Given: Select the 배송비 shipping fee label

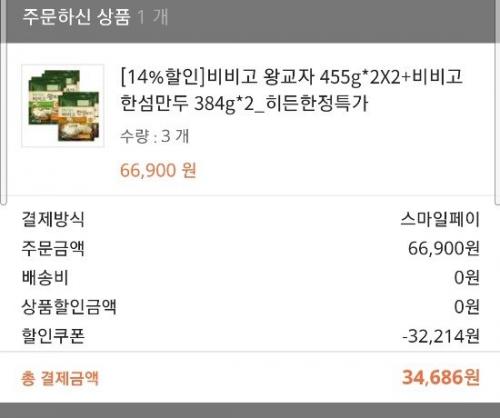Looking at the screenshot, I should click(x=45, y=277).
